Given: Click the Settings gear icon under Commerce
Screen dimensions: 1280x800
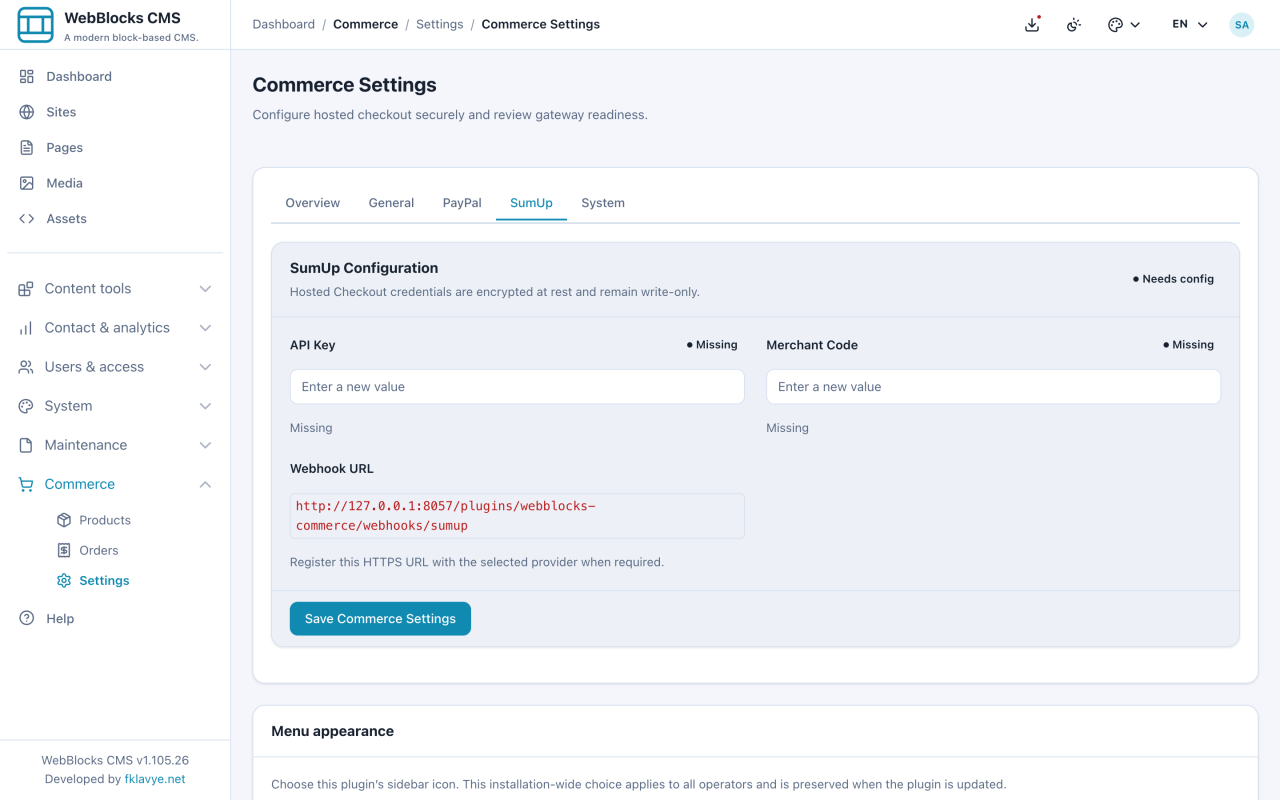Looking at the screenshot, I should (x=64, y=580).
